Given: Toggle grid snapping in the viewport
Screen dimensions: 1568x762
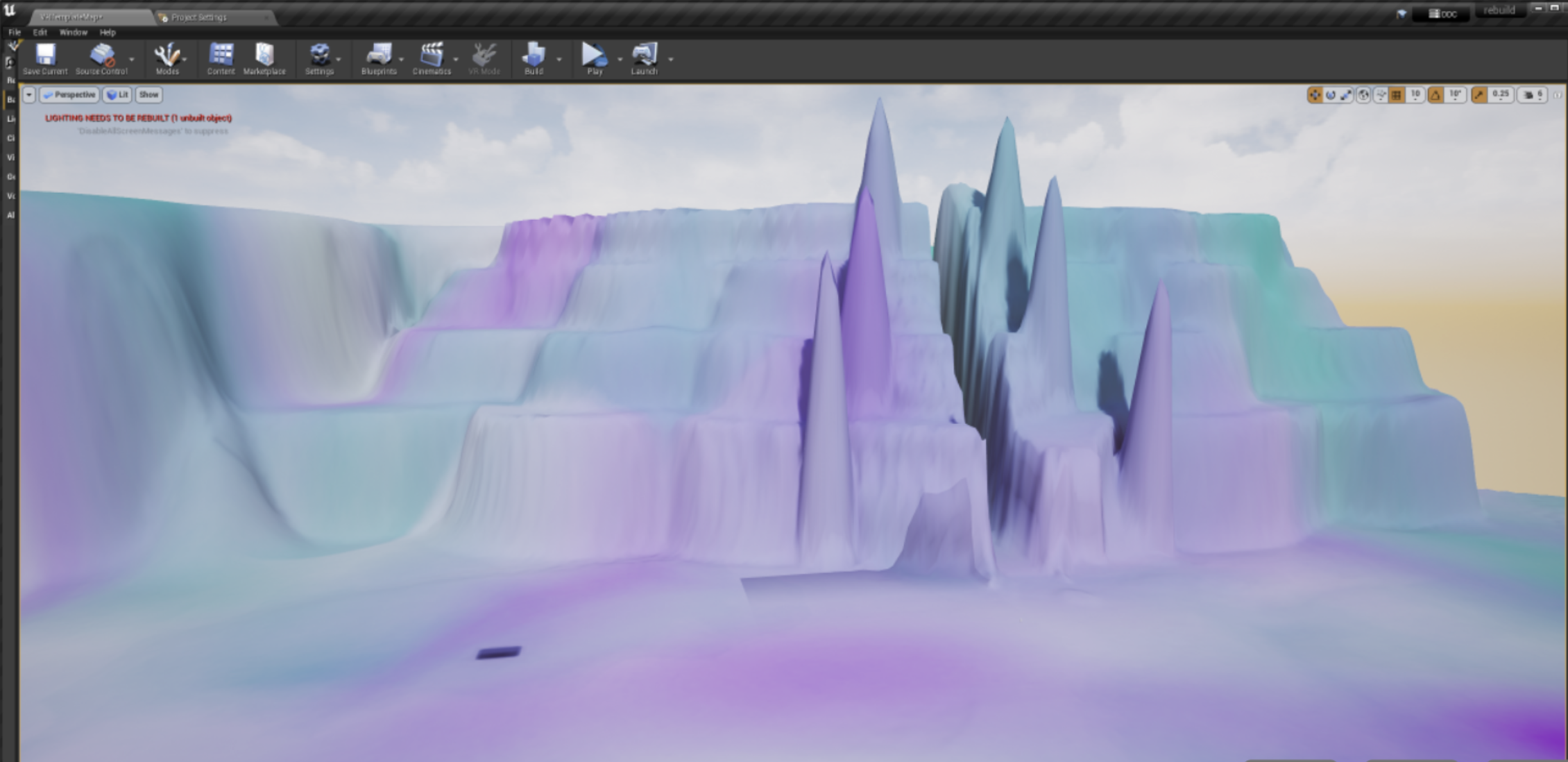Looking at the screenshot, I should tap(1397, 95).
